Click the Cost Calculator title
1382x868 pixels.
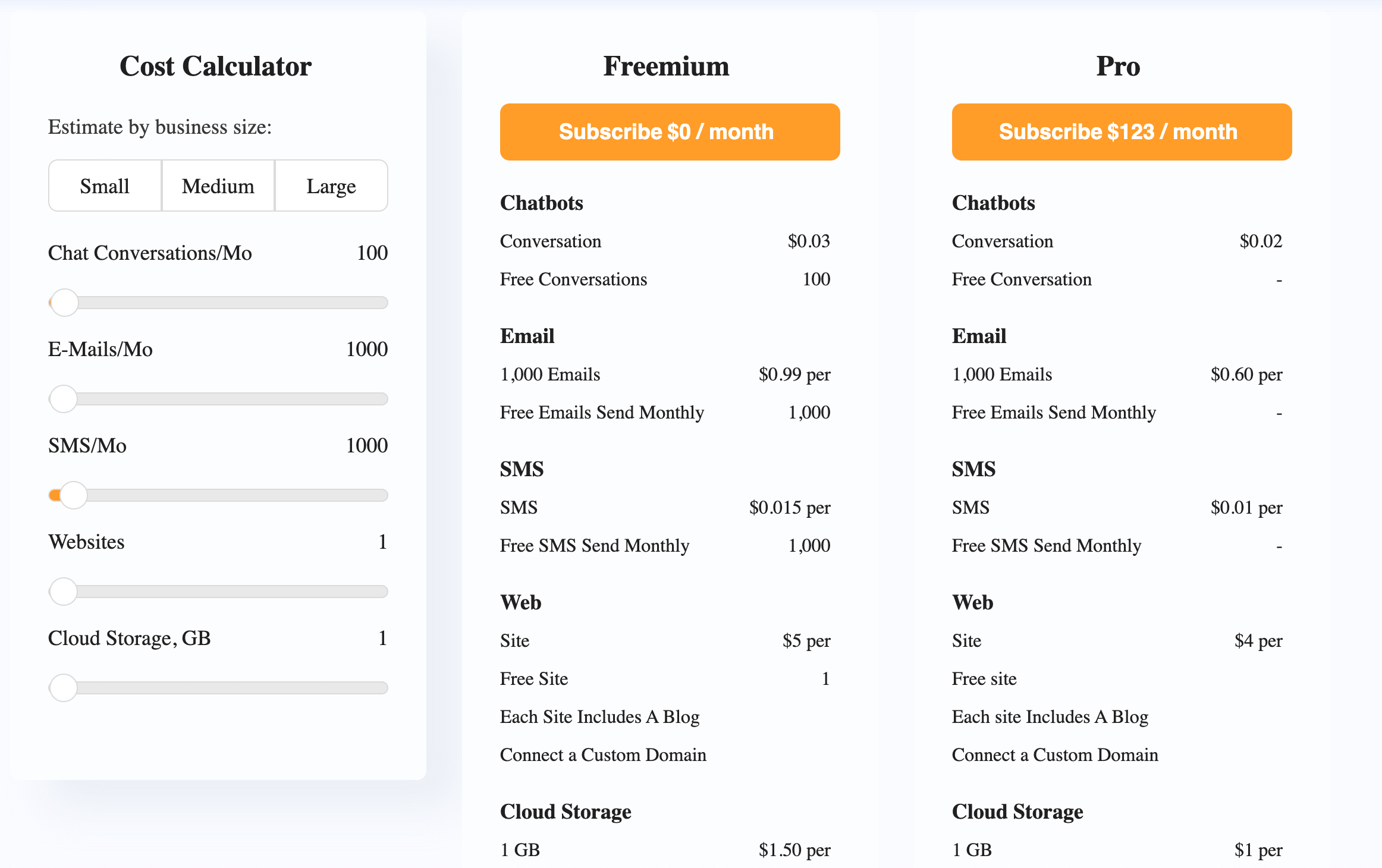click(215, 66)
